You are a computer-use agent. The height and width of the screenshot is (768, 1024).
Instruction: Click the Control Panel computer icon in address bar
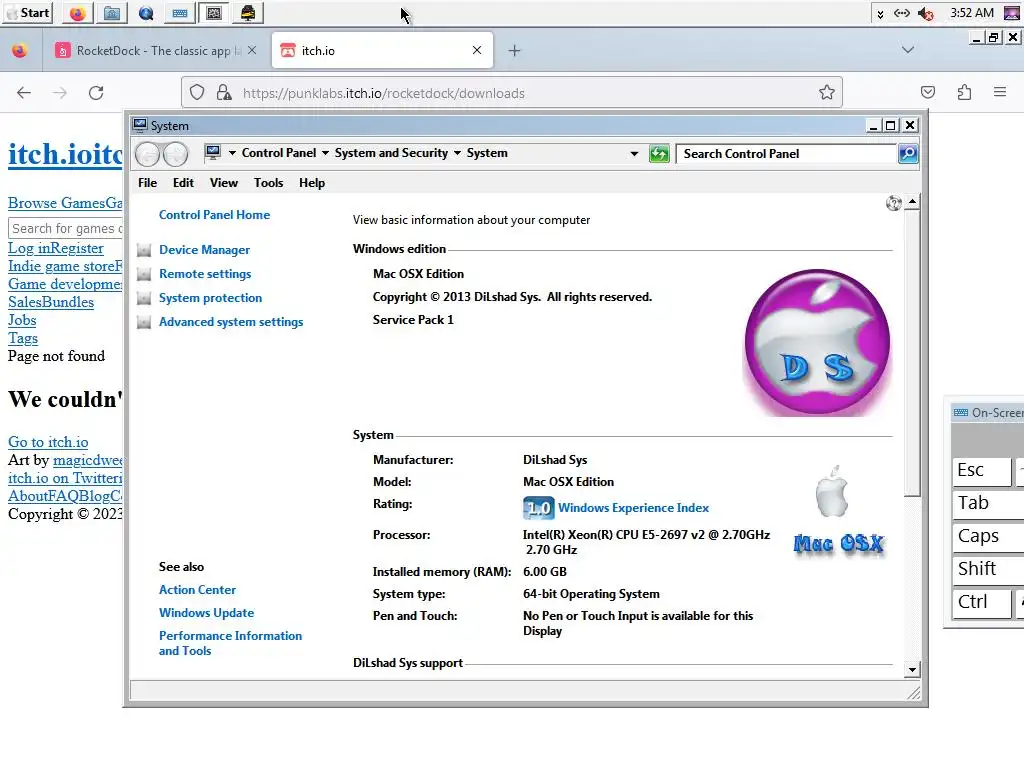213,153
